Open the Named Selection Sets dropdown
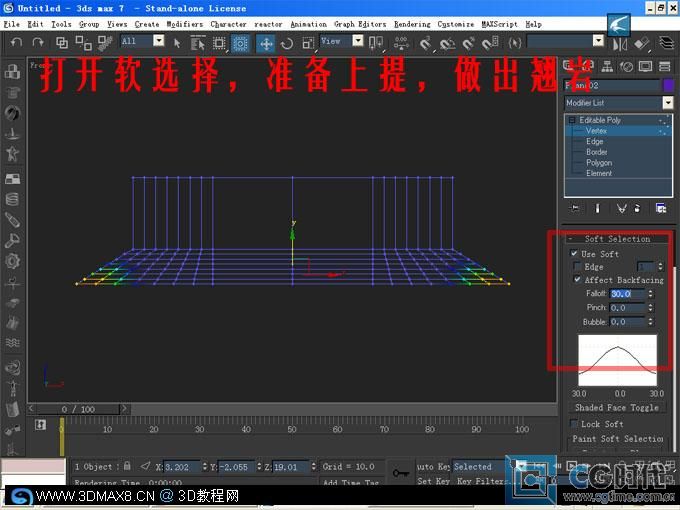 coord(598,41)
